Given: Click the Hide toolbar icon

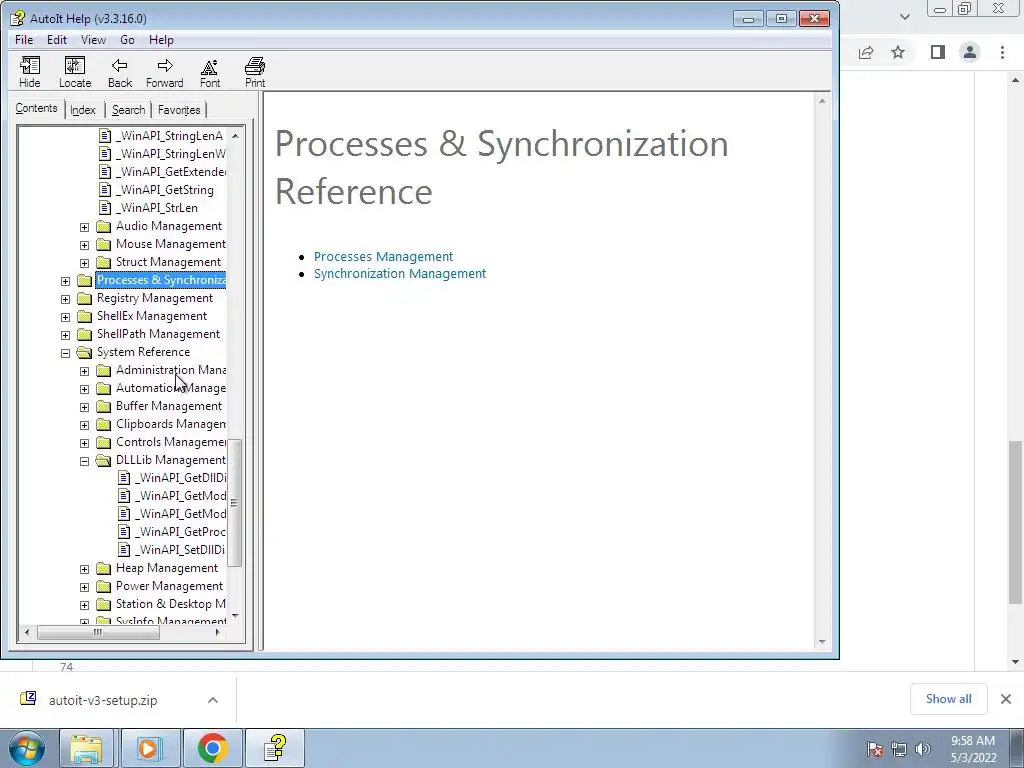Looking at the screenshot, I should click(29, 72).
